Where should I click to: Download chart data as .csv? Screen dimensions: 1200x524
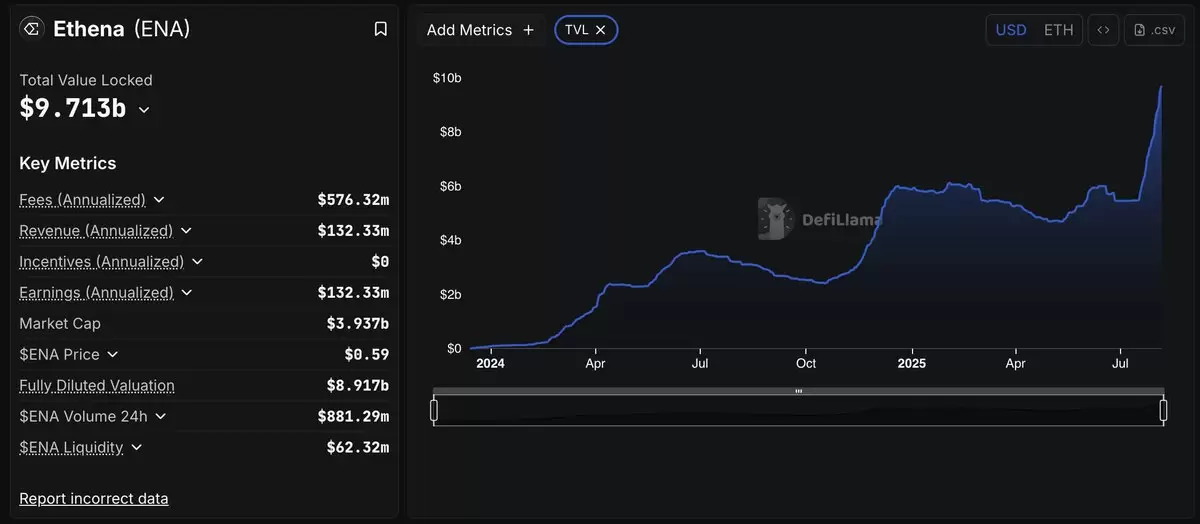pos(1154,30)
